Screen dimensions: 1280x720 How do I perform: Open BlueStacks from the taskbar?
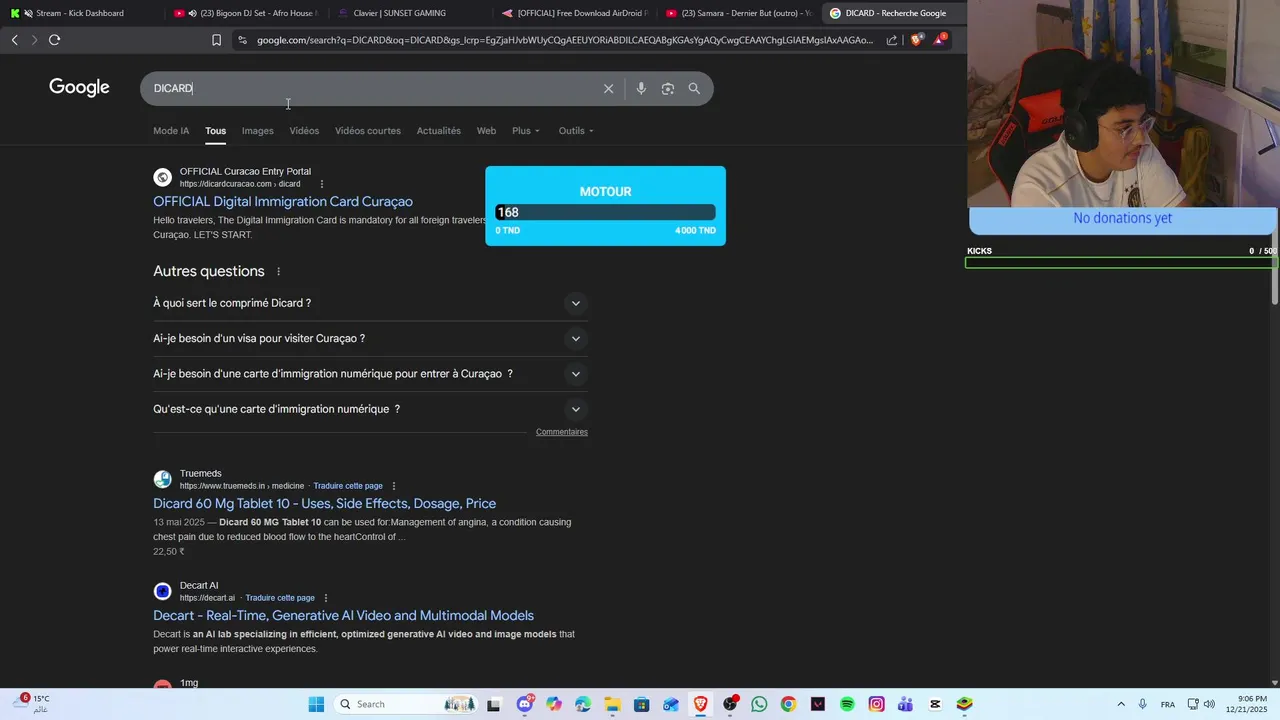pos(964,704)
